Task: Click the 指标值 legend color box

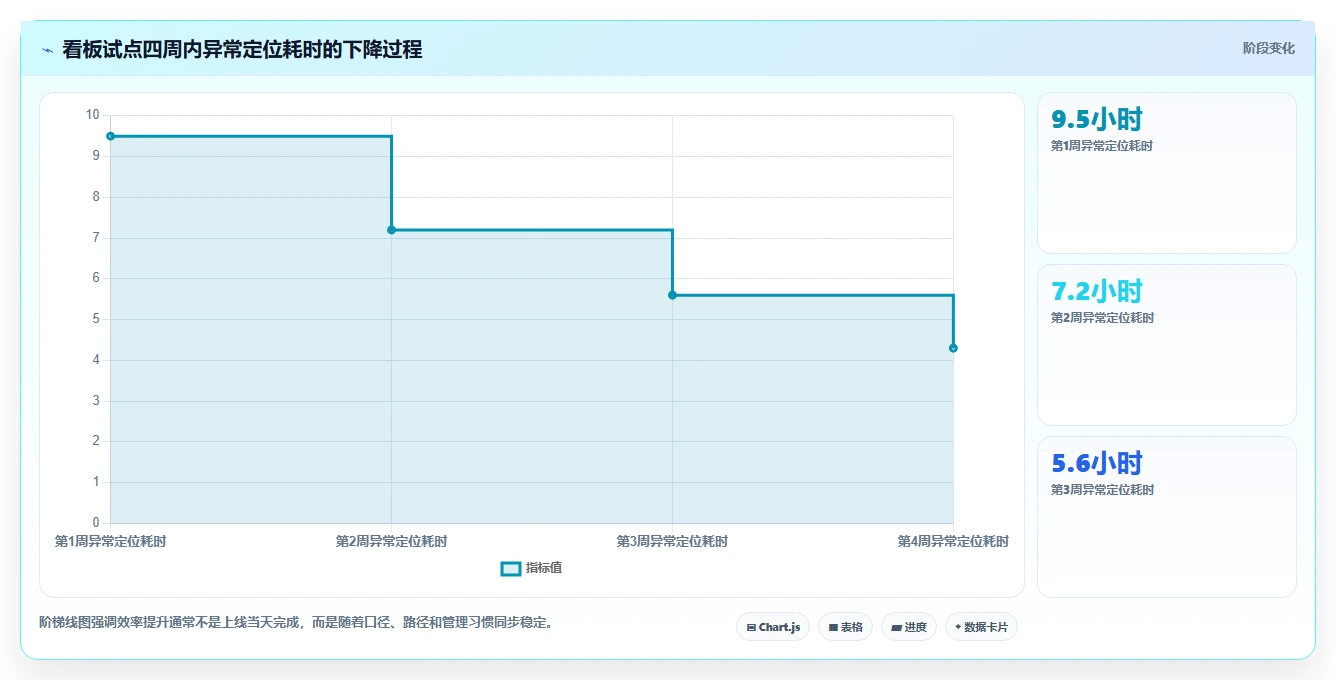Action: pos(510,568)
